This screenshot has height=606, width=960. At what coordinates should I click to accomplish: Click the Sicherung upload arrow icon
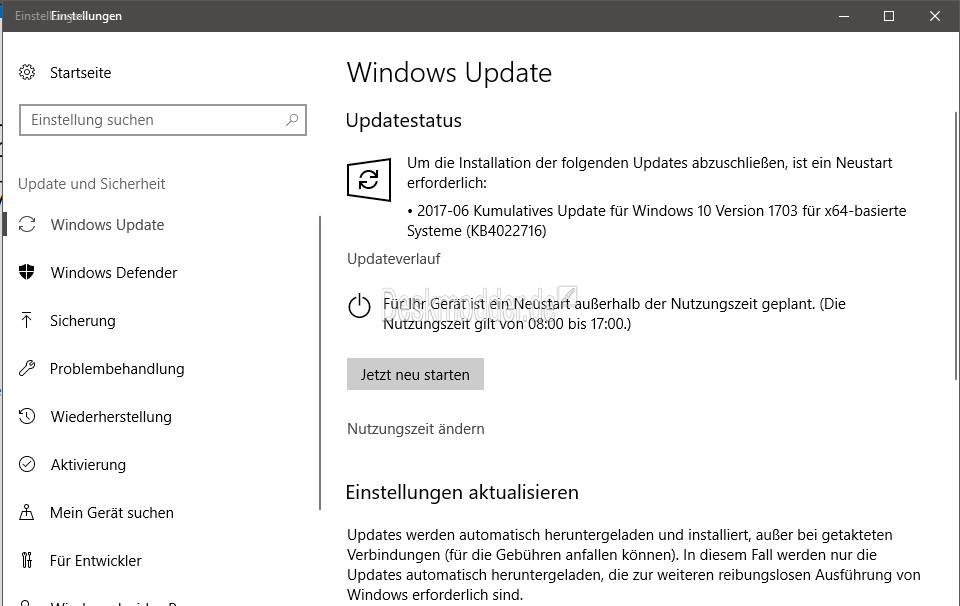(26, 320)
